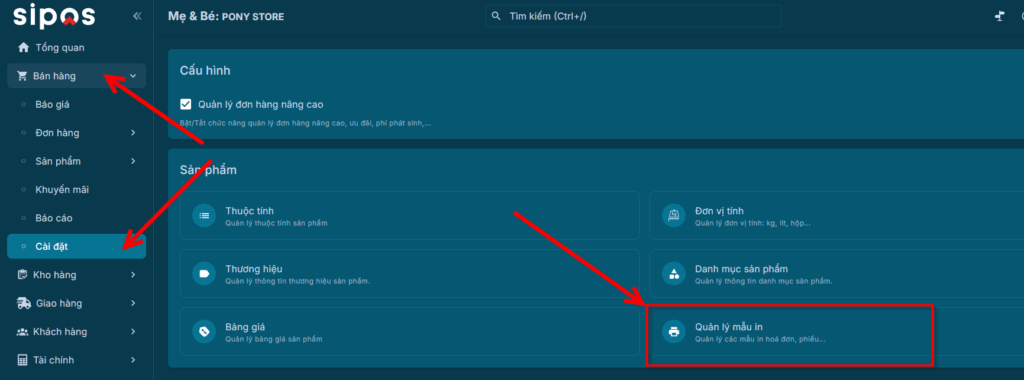This screenshot has width=1024, height=380.
Task: Click the Thương hiệu tag icon
Action: 204,274
